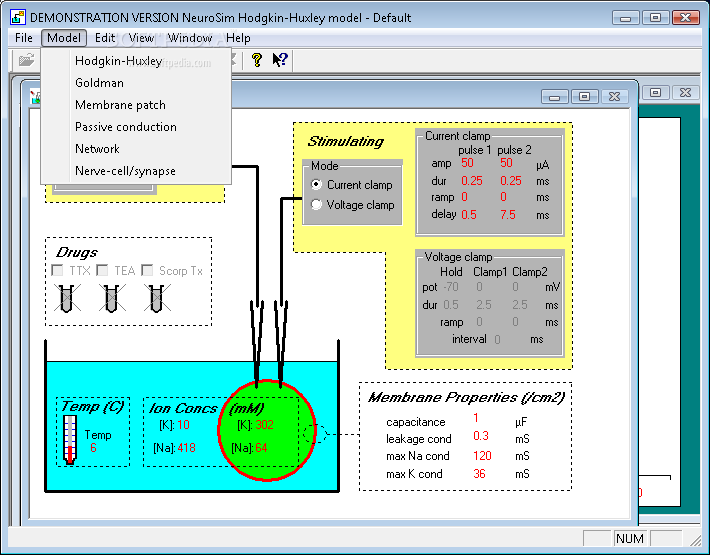
Task: Click pulse 2 delay value 7.5
Action: click(508, 215)
